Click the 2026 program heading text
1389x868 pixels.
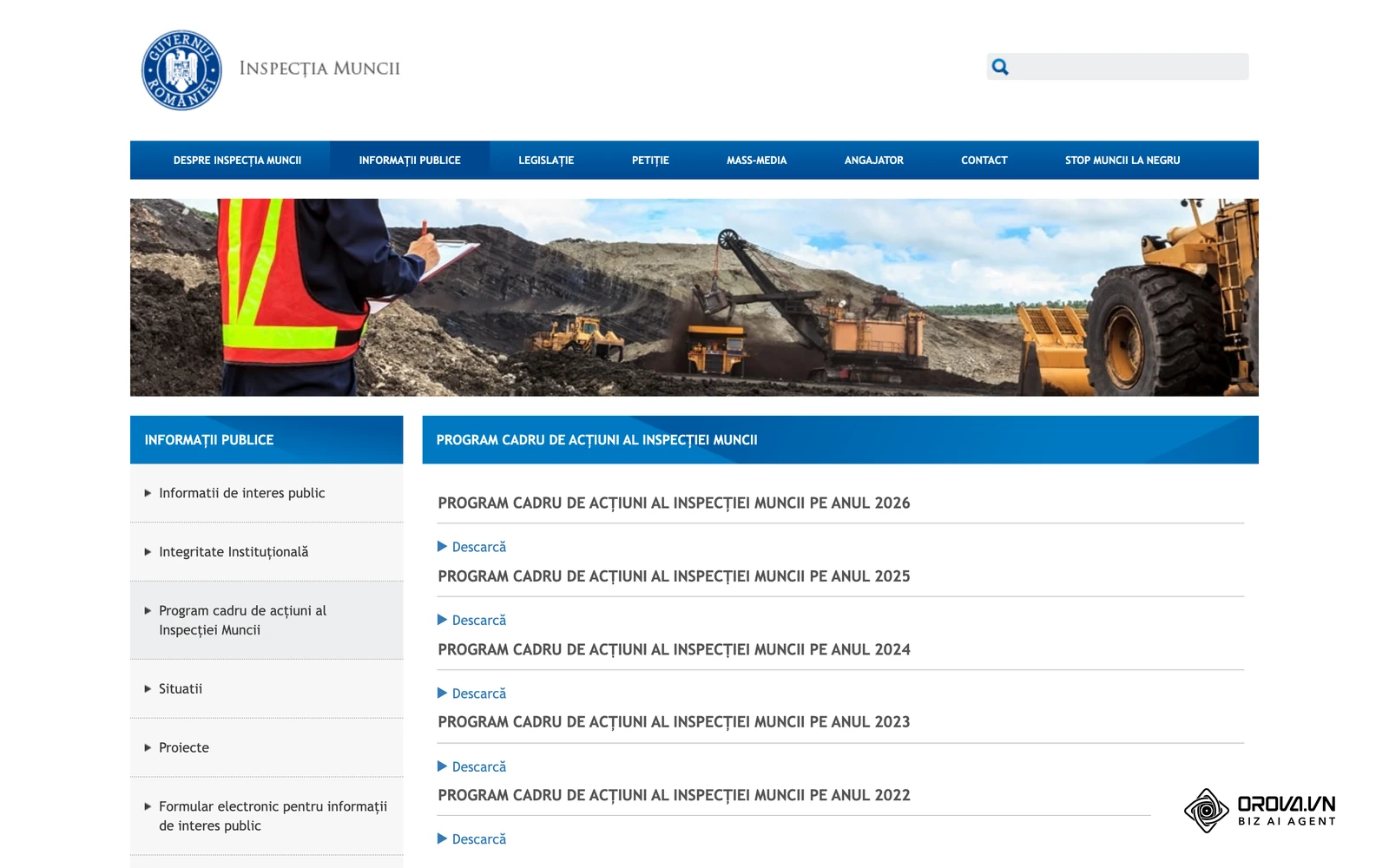674,503
